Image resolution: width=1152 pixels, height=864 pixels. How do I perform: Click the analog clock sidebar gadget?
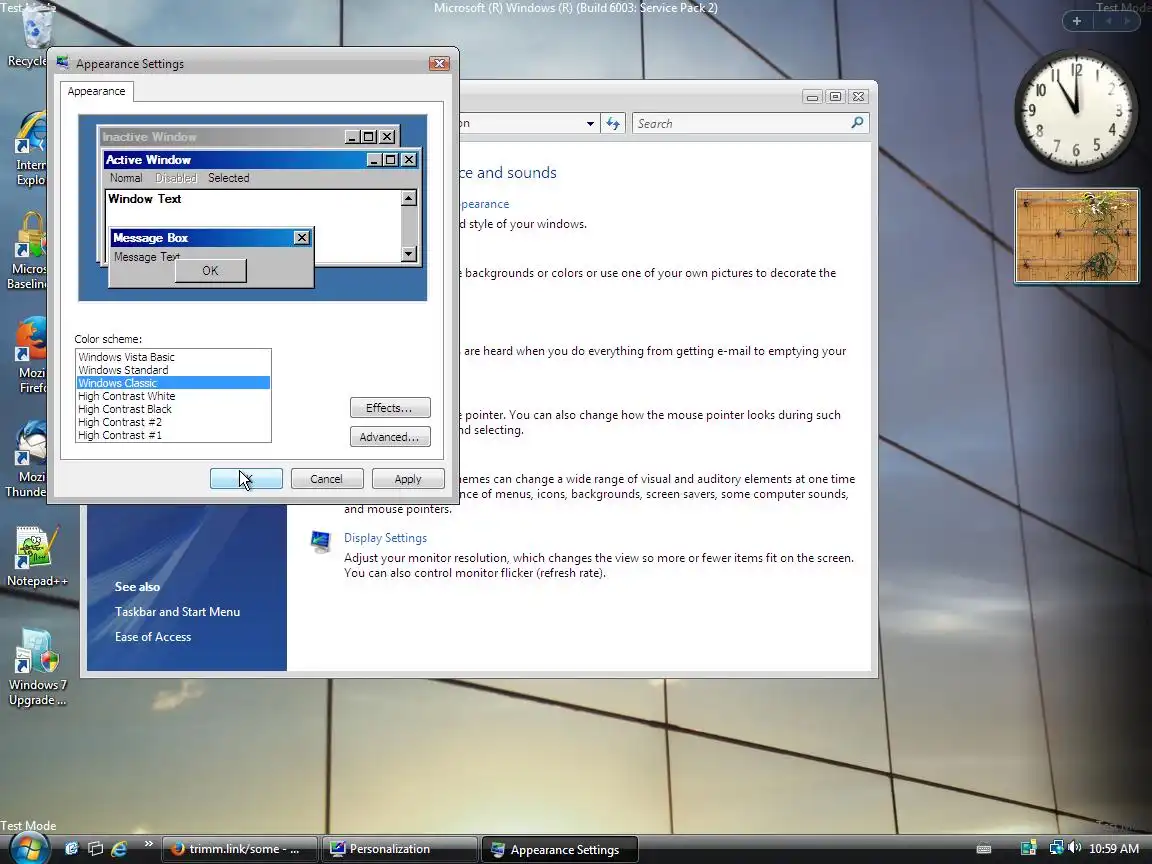(1076, 110)
